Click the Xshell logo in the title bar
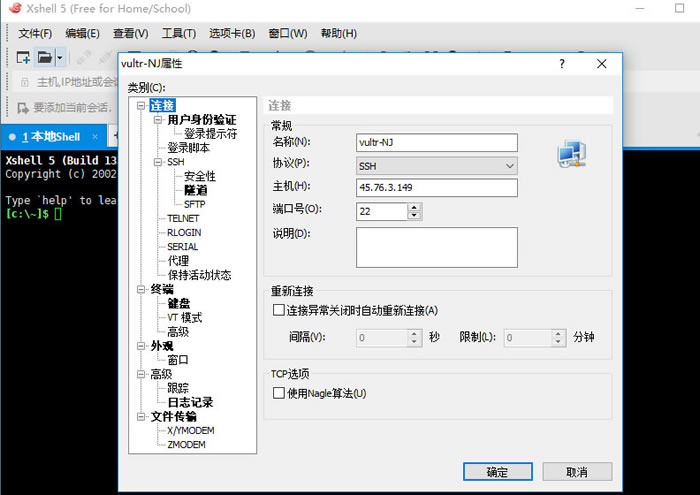 [x=15, y=8]
